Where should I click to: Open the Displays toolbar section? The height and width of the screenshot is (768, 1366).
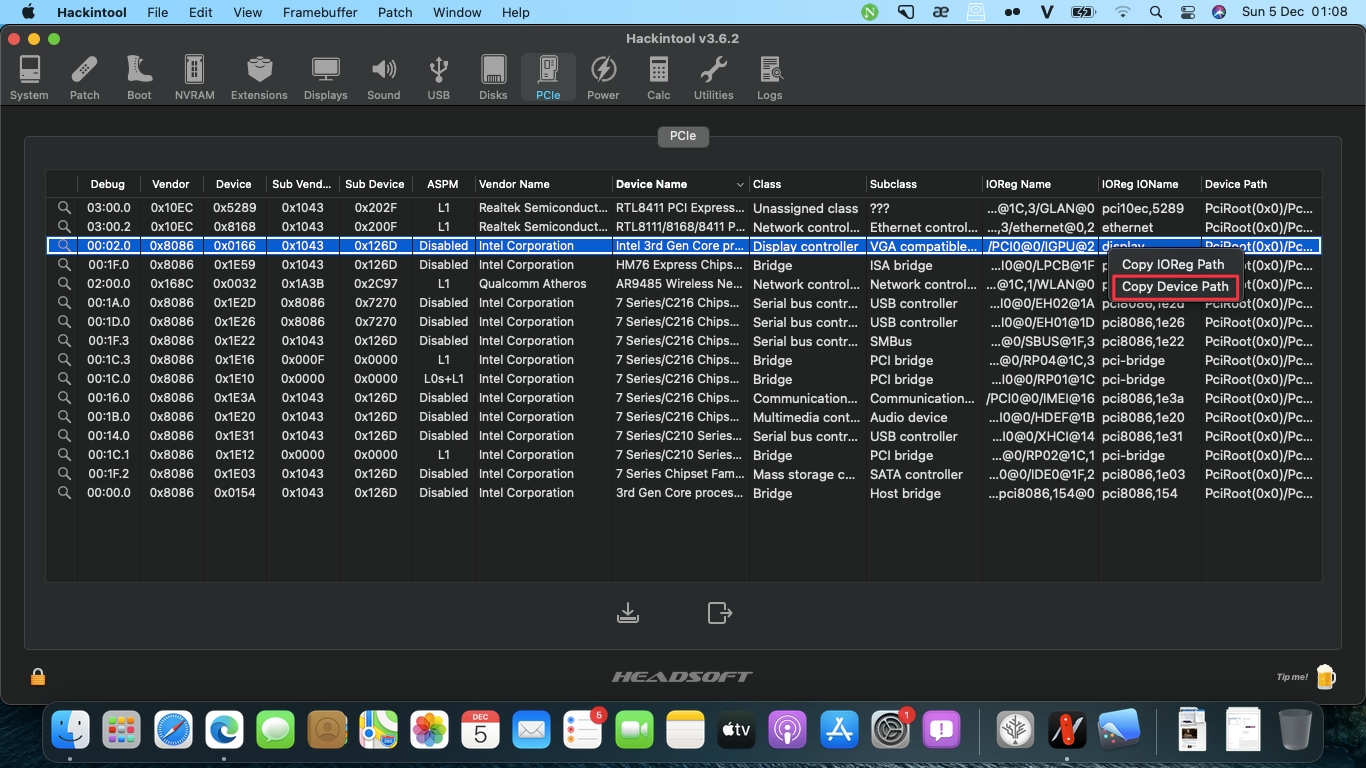click(x=326, y=78)
